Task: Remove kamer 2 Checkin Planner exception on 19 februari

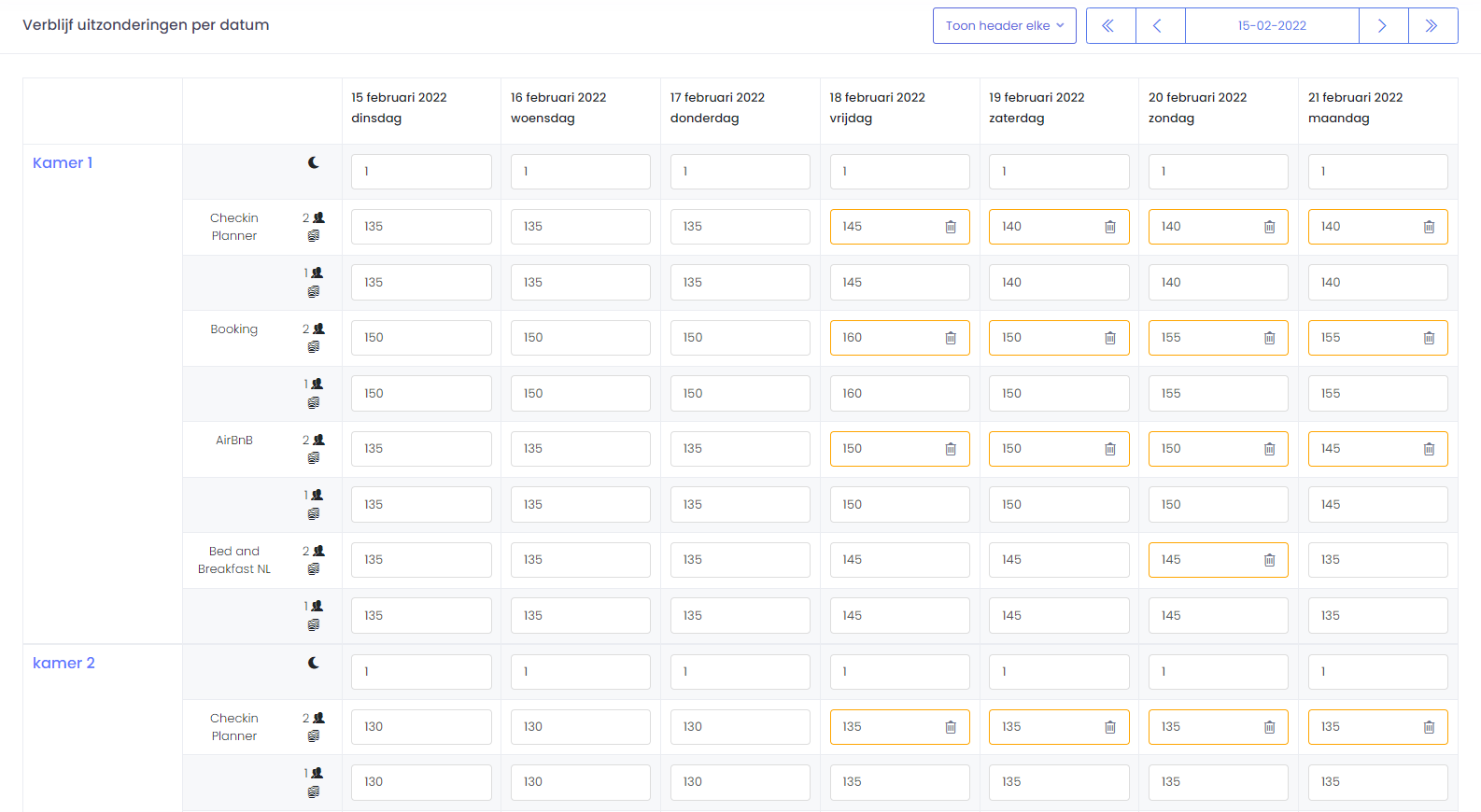Action: pyautogui.click(x=1110, y=727)
